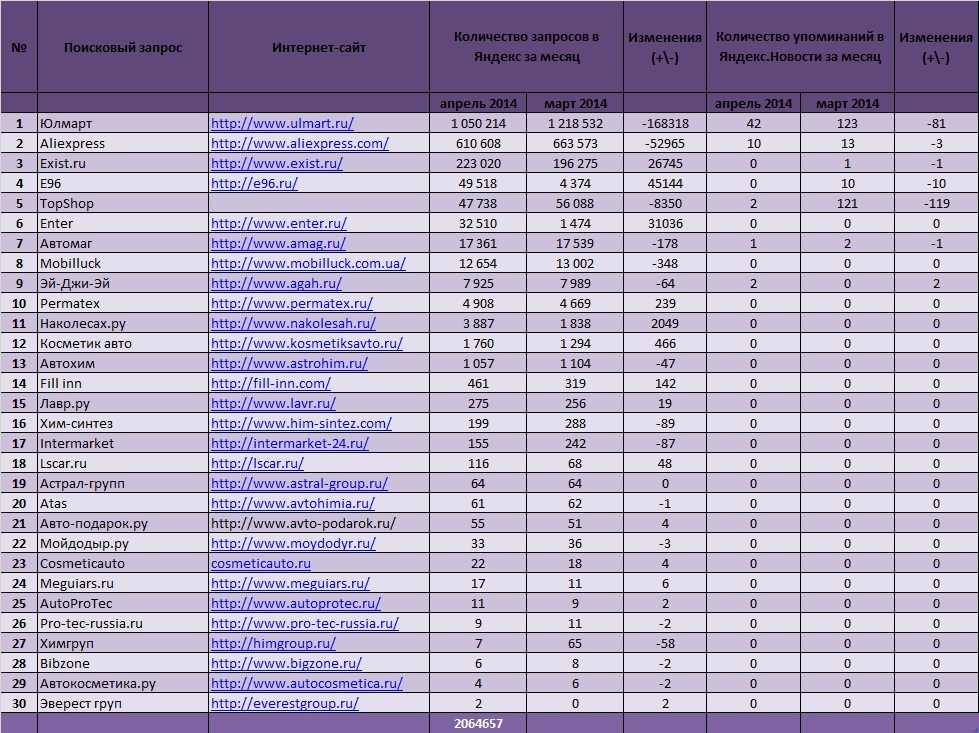The width and height of the screenshot is (979, 733).
Task: Open the http://www.bigzone.ru/ link
Action: (286, 663)
